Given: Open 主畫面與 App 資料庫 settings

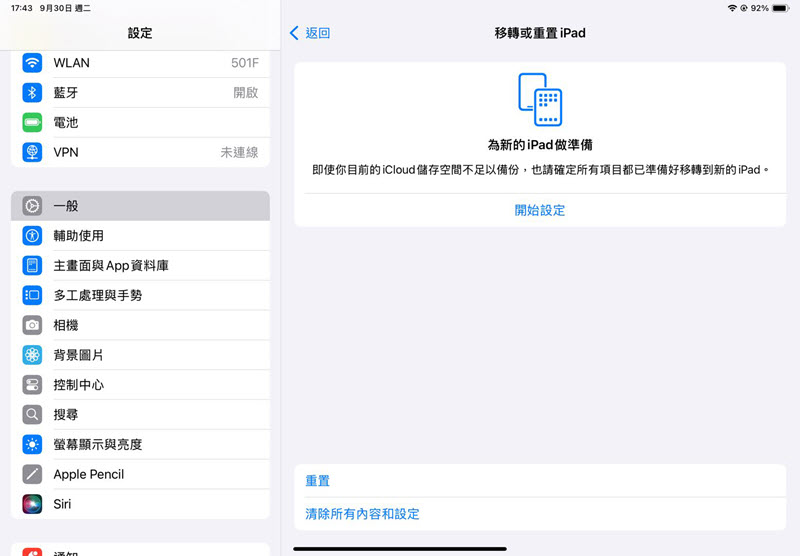Looking at the screenshot, I should pyautogui.click(x=140, y=266).
